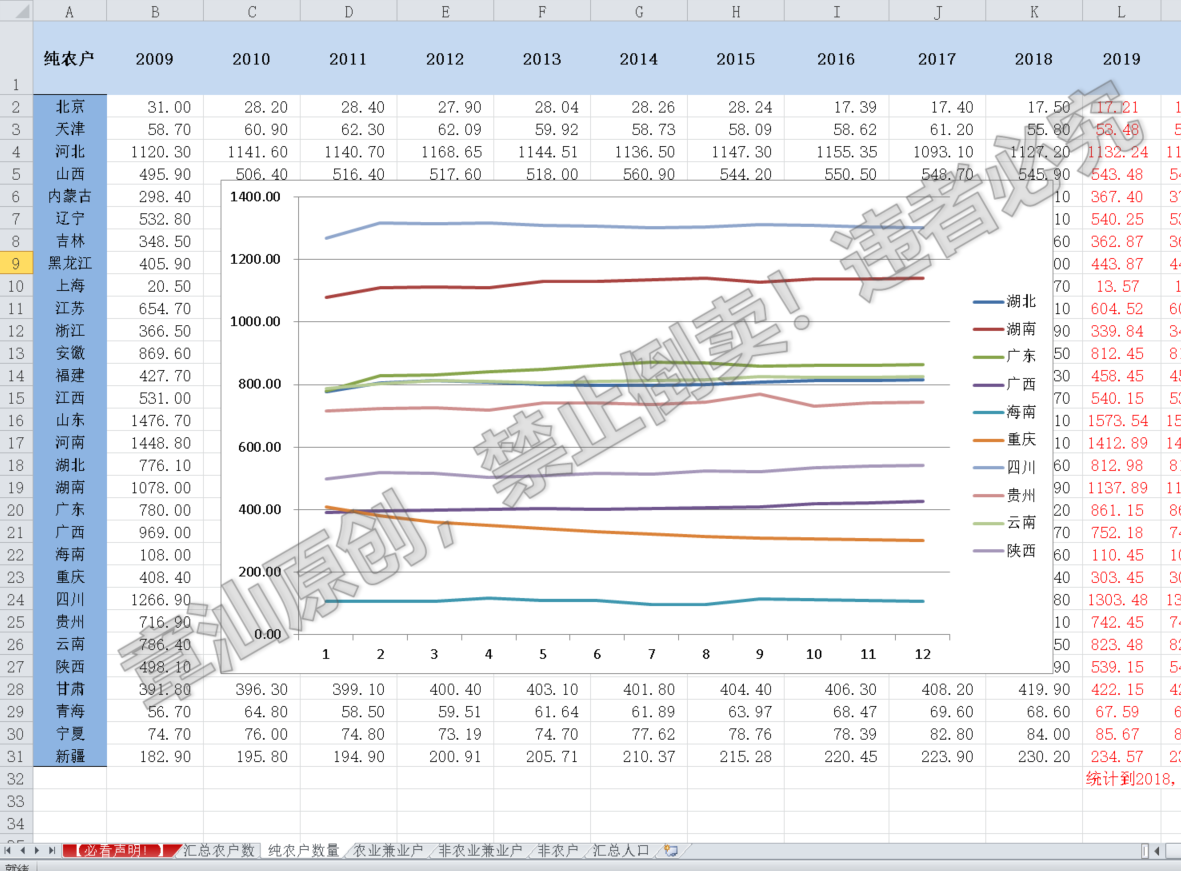
Task: Go to the first sheet using nav arrow
Action: click(x=8, y=851)
